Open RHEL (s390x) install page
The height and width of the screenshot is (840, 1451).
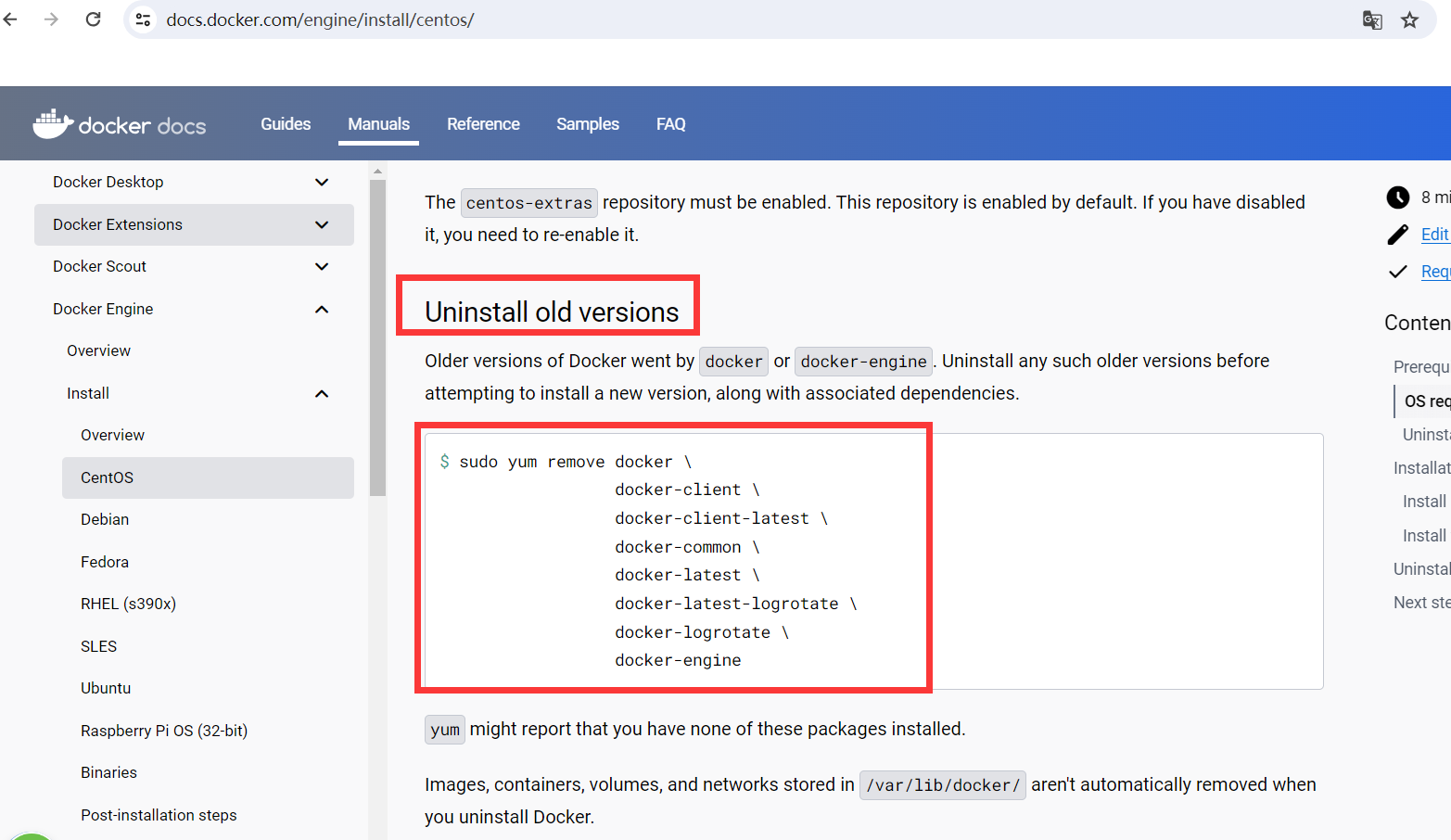[128, 604]
